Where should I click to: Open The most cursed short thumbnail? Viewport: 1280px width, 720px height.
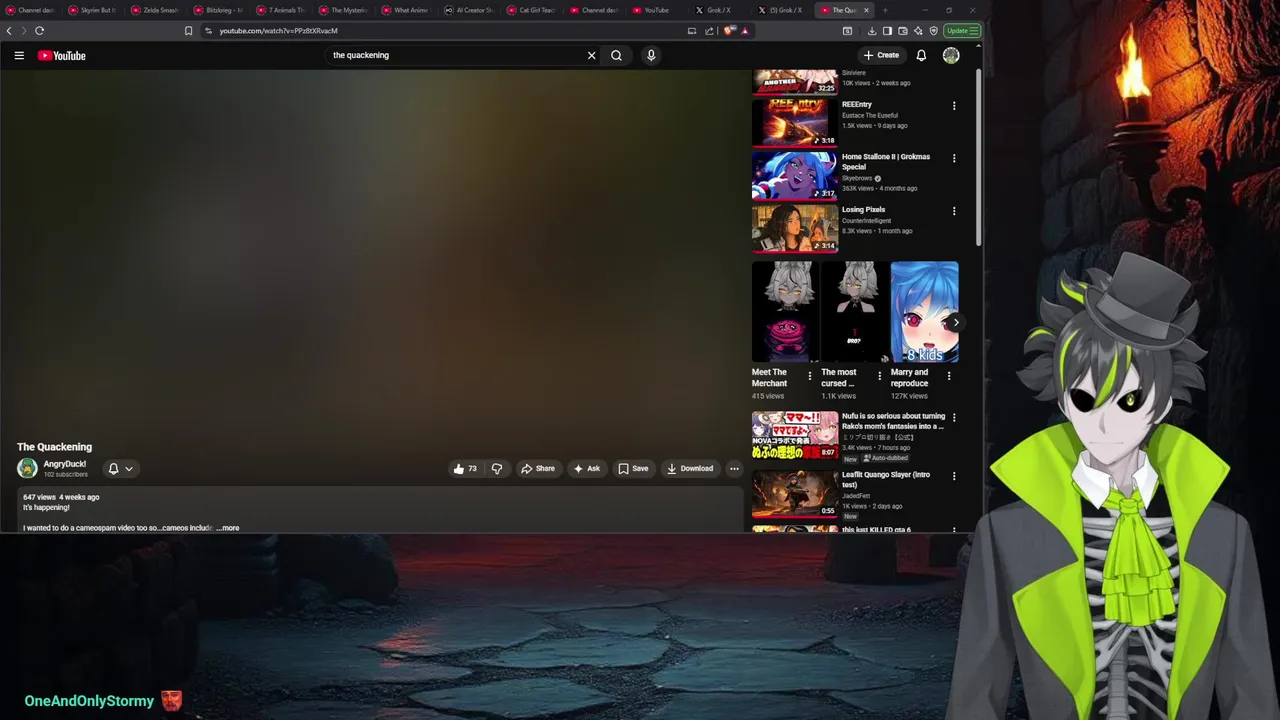tap(855, 312)
